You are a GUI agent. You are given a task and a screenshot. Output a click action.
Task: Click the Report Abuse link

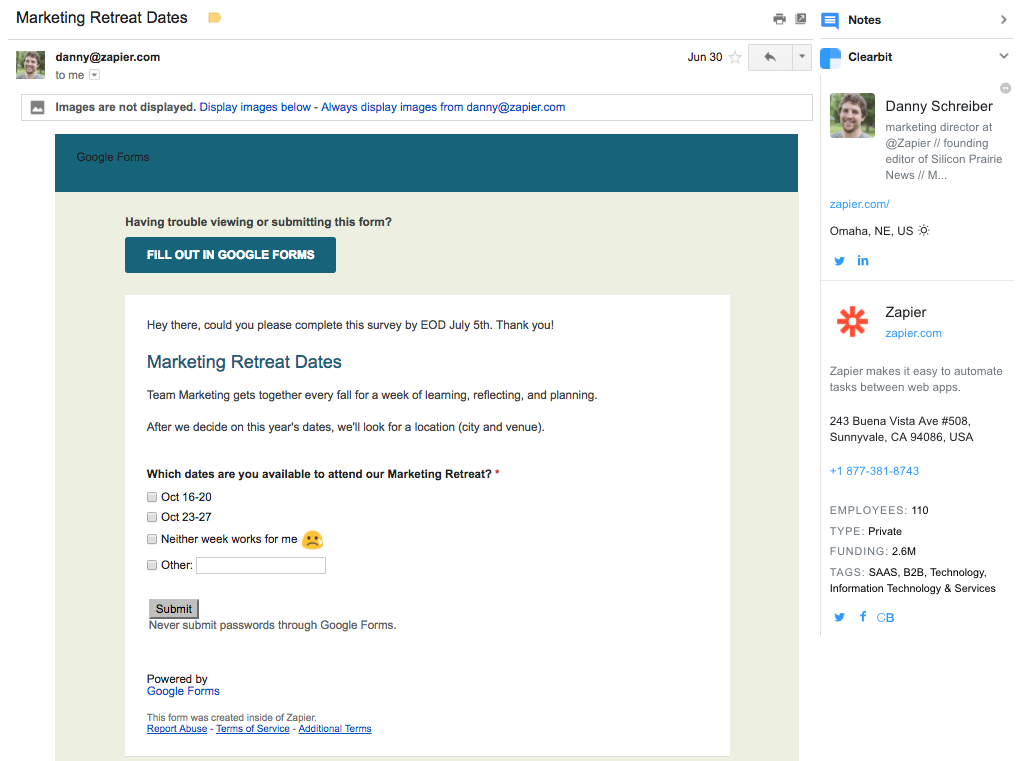pyautogui.click(x=177, y=729)
